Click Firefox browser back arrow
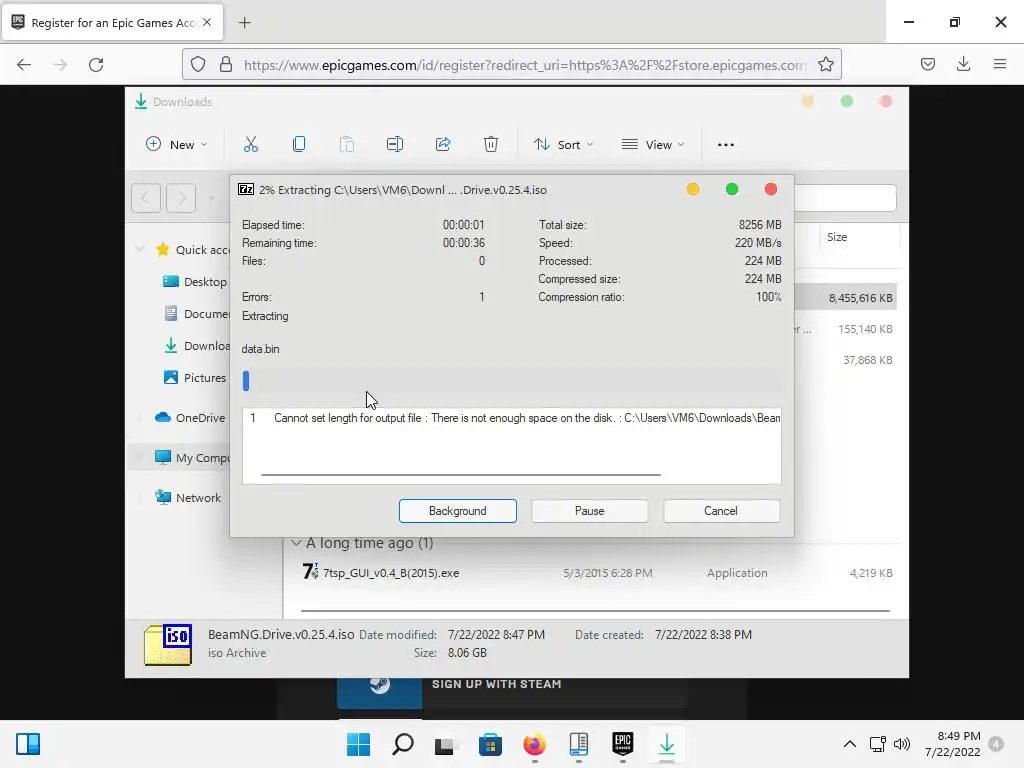Screen dimensions: 1024x768 [24, 65]
